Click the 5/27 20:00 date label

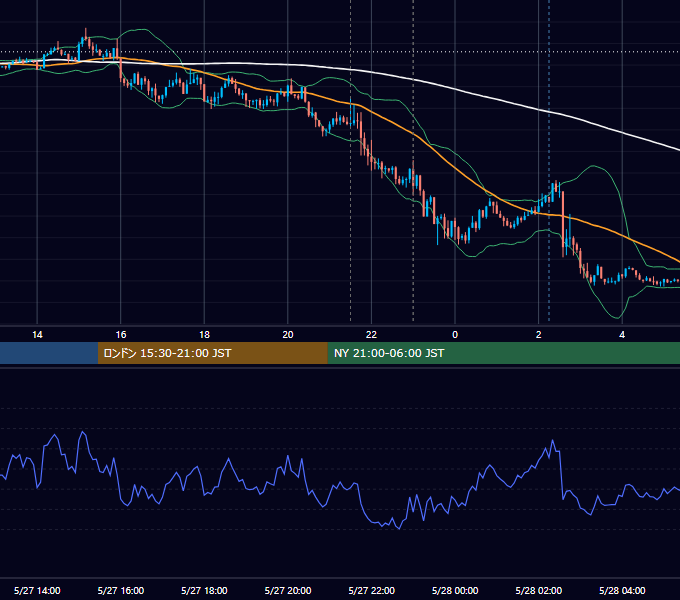[x=288, y=590]
